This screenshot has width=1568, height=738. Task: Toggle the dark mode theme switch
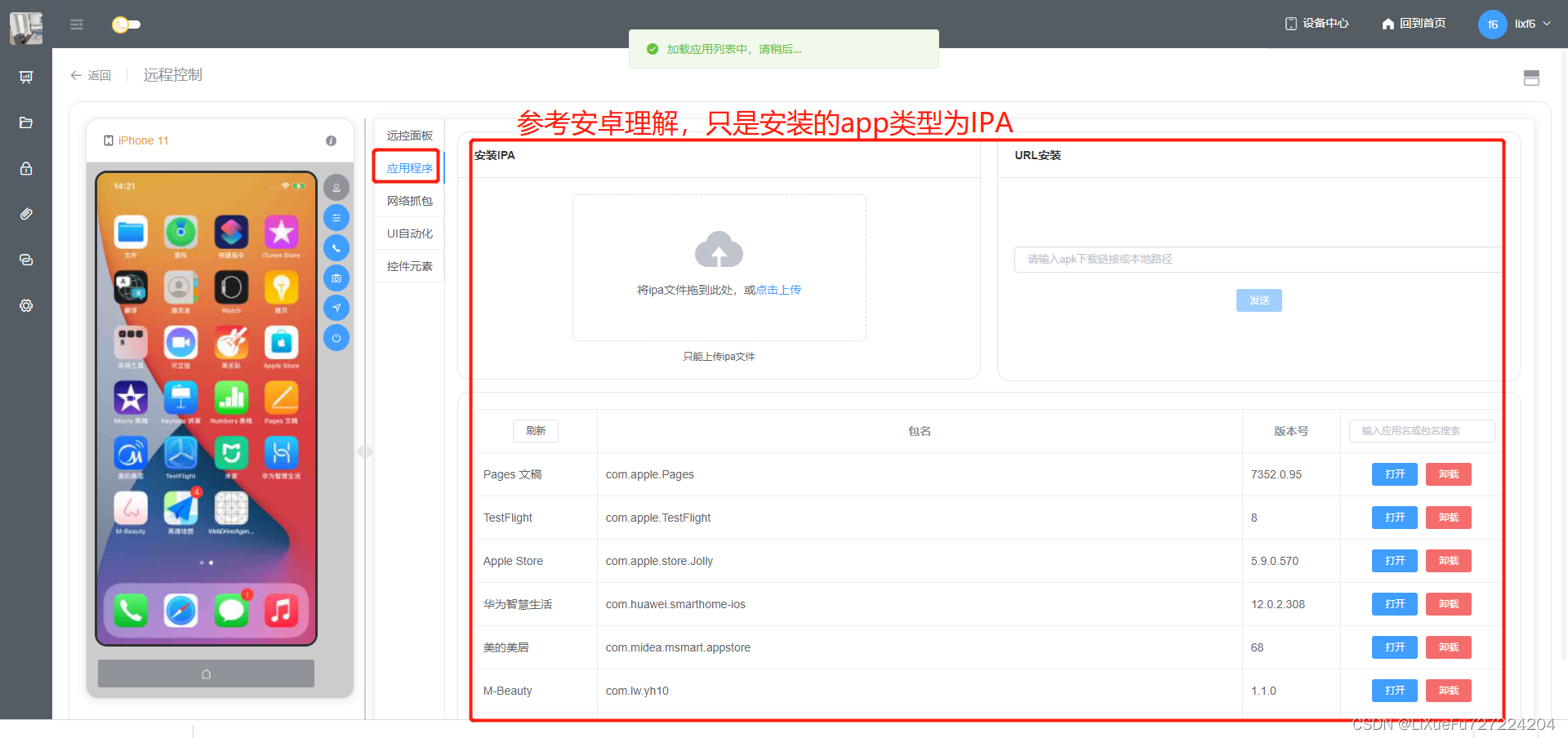pyautogui.click(x=126, y=24)
